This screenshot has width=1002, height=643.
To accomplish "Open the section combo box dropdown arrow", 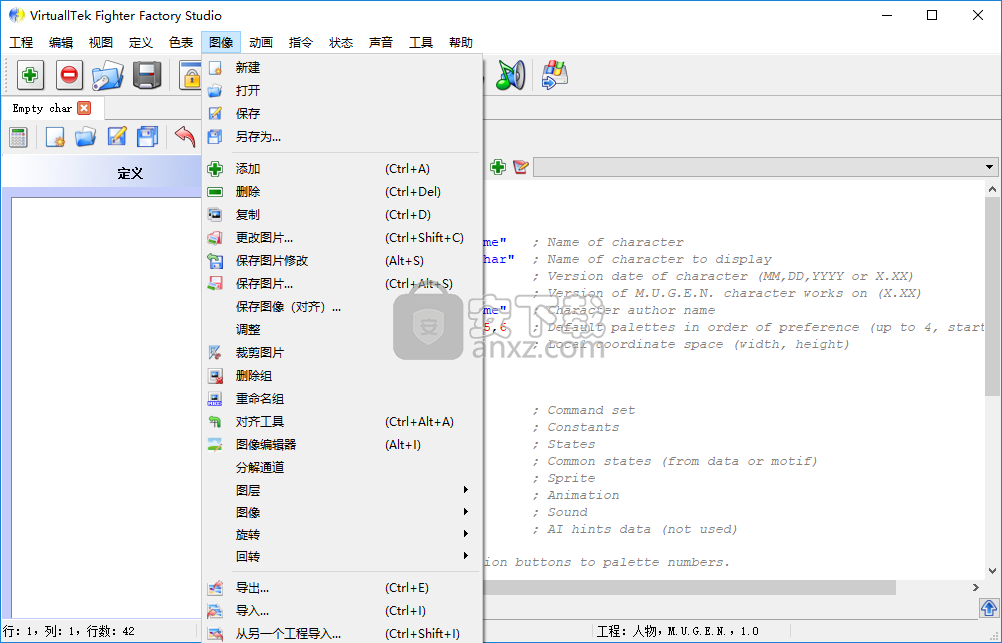I will point(989,167).
